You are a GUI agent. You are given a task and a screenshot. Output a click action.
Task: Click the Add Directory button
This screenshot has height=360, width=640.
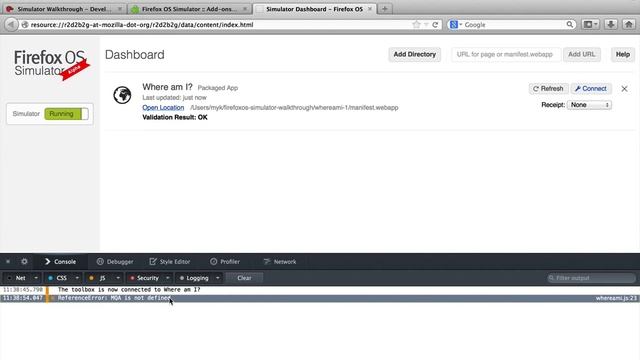click(x=415, y=54)
